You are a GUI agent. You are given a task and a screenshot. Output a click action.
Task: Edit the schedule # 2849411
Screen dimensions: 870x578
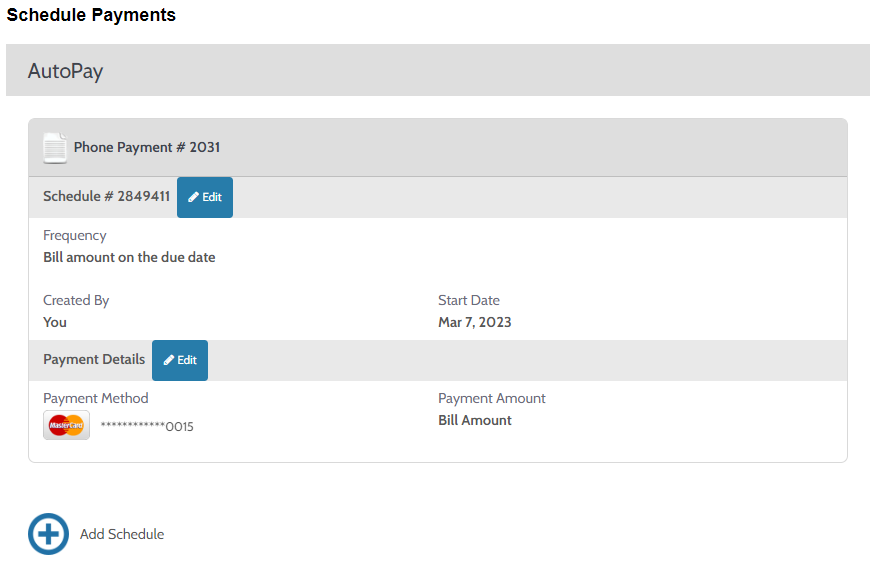coord(204,197)
